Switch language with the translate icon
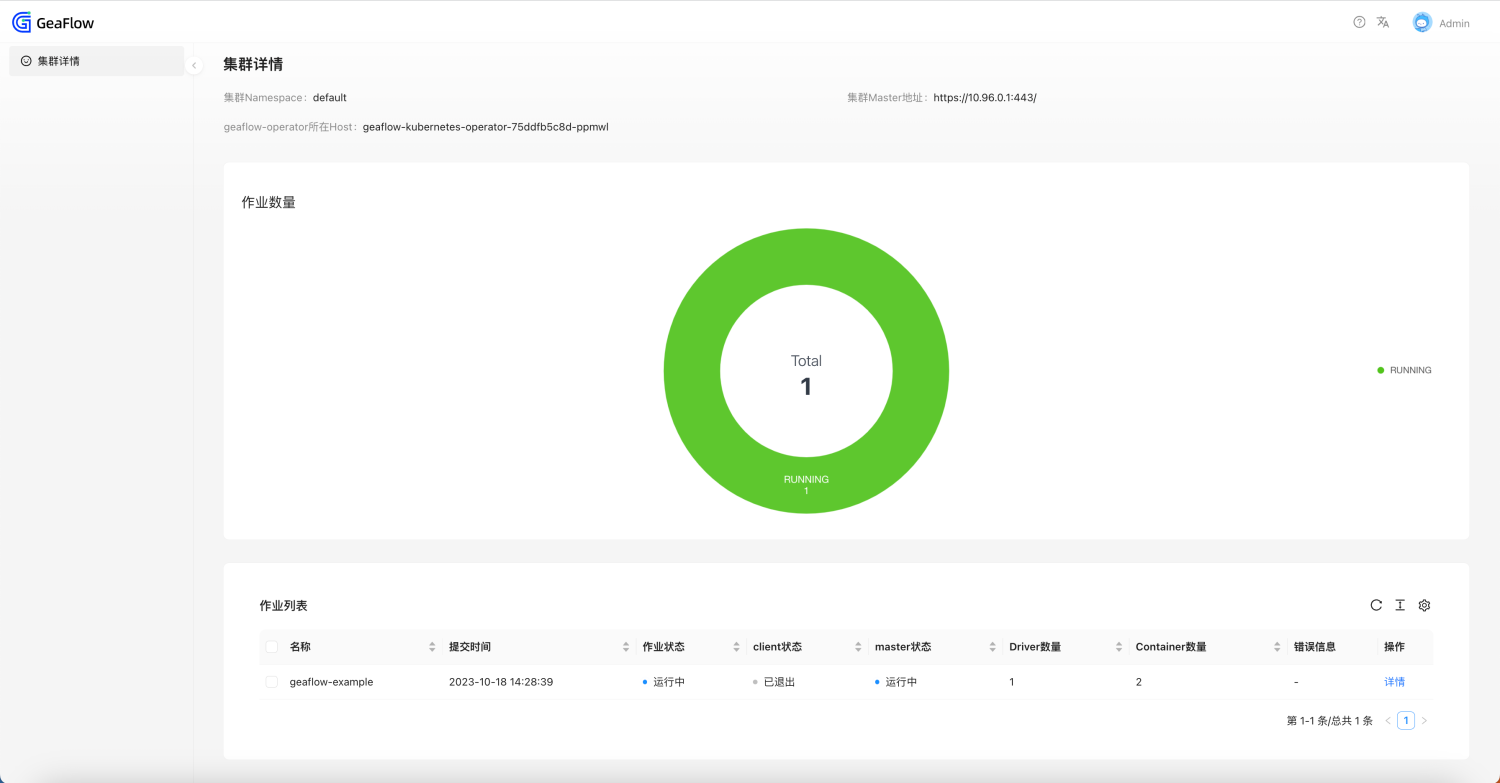The width and height of the screenshot is (1500, 783). click(1383, 22)
